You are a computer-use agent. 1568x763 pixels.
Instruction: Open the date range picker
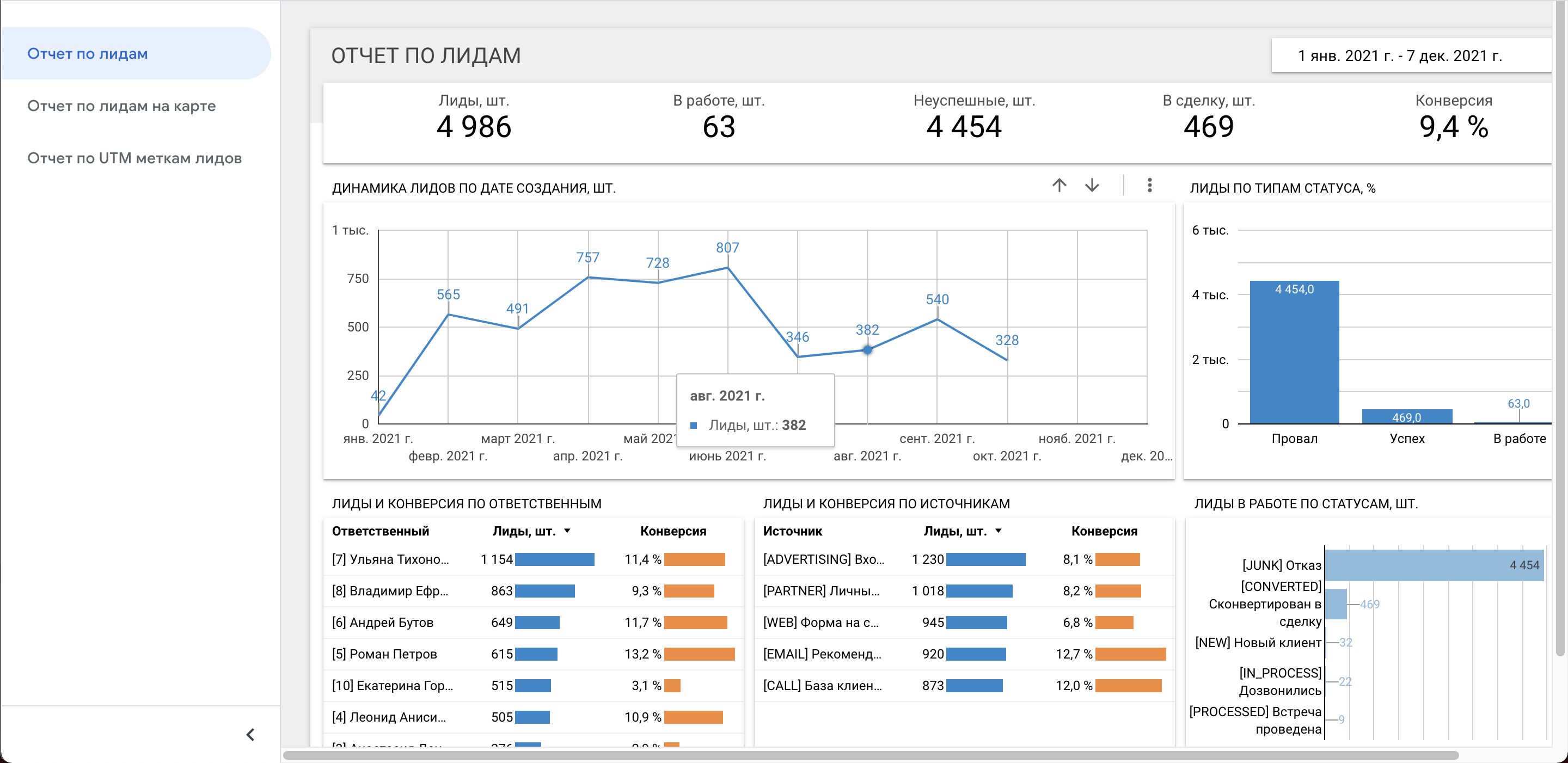point(1399,56)
